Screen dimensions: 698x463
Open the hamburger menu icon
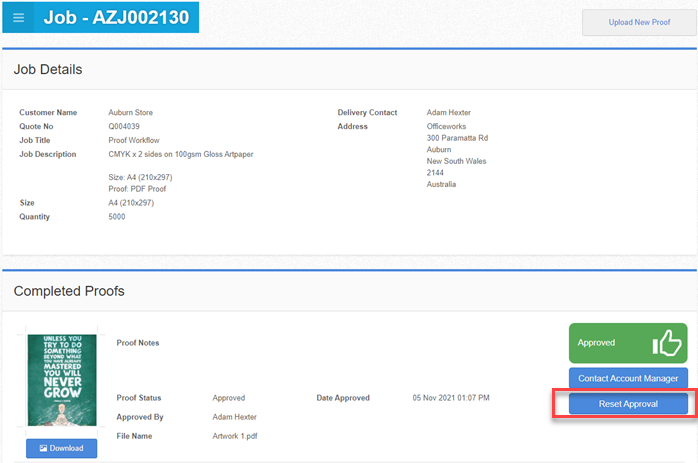click(18, 17)
